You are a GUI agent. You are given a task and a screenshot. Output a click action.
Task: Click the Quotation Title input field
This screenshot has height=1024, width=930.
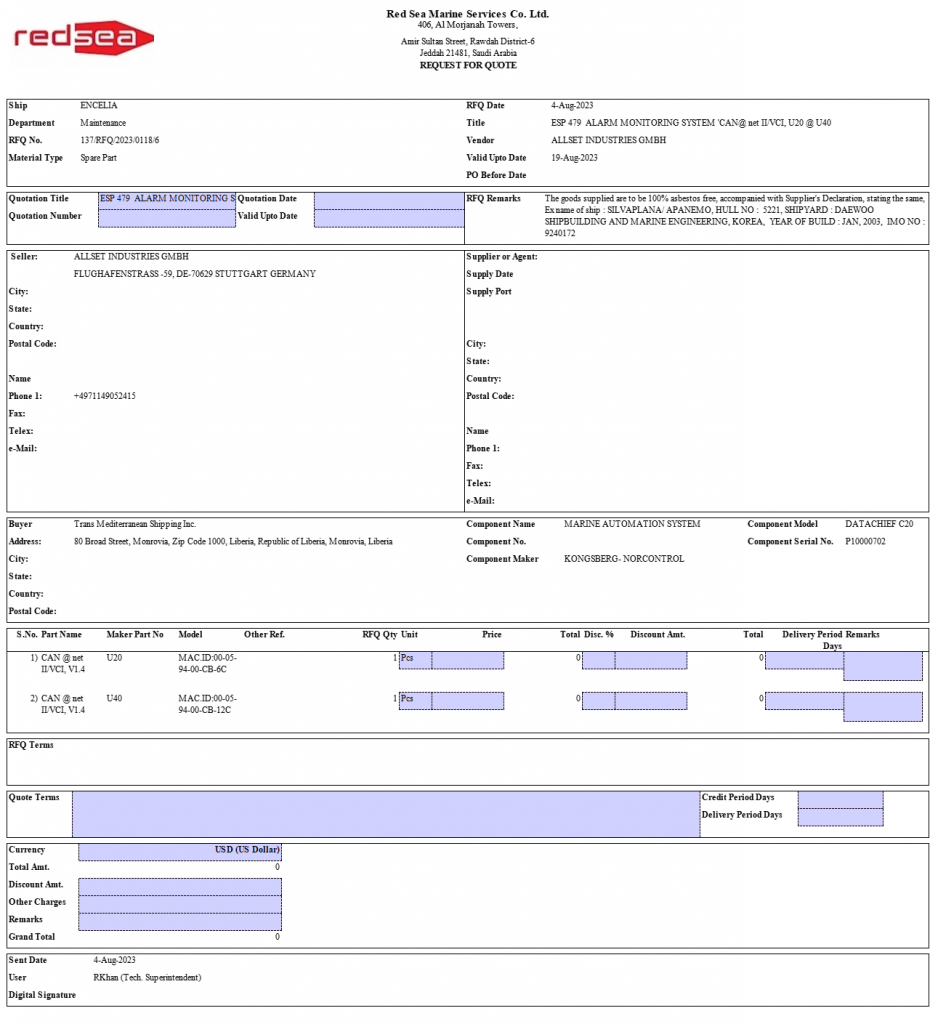tap(167, 199)
